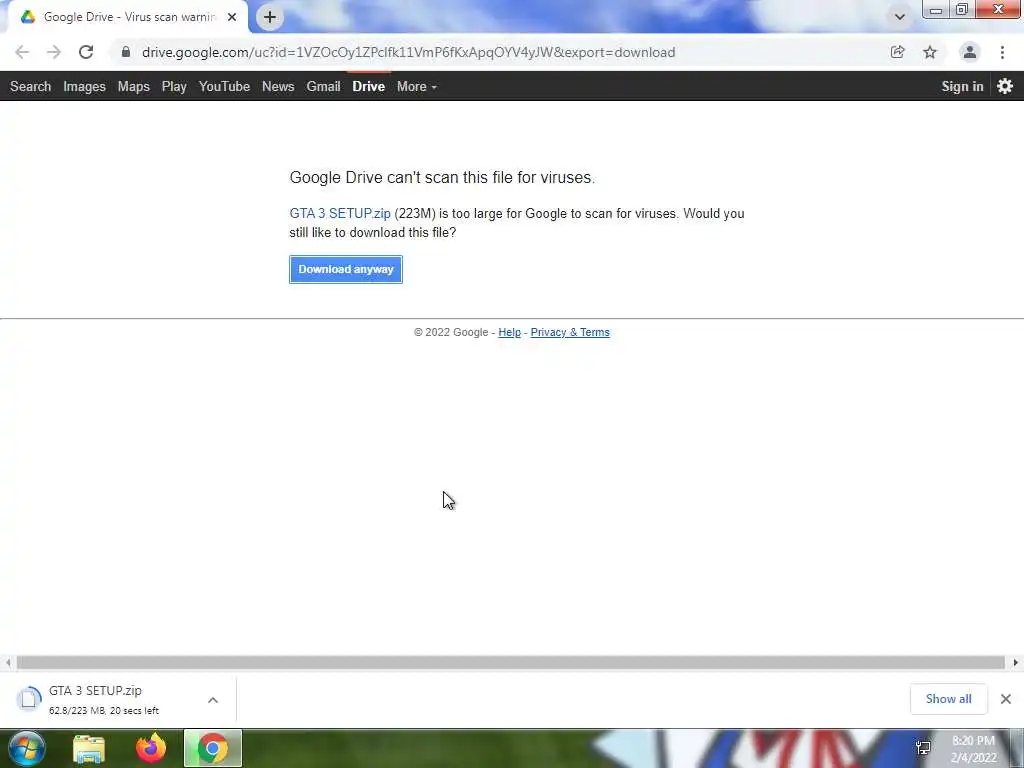Click Download anyway button
The image size is (1024, 768).
pos(346,269)
